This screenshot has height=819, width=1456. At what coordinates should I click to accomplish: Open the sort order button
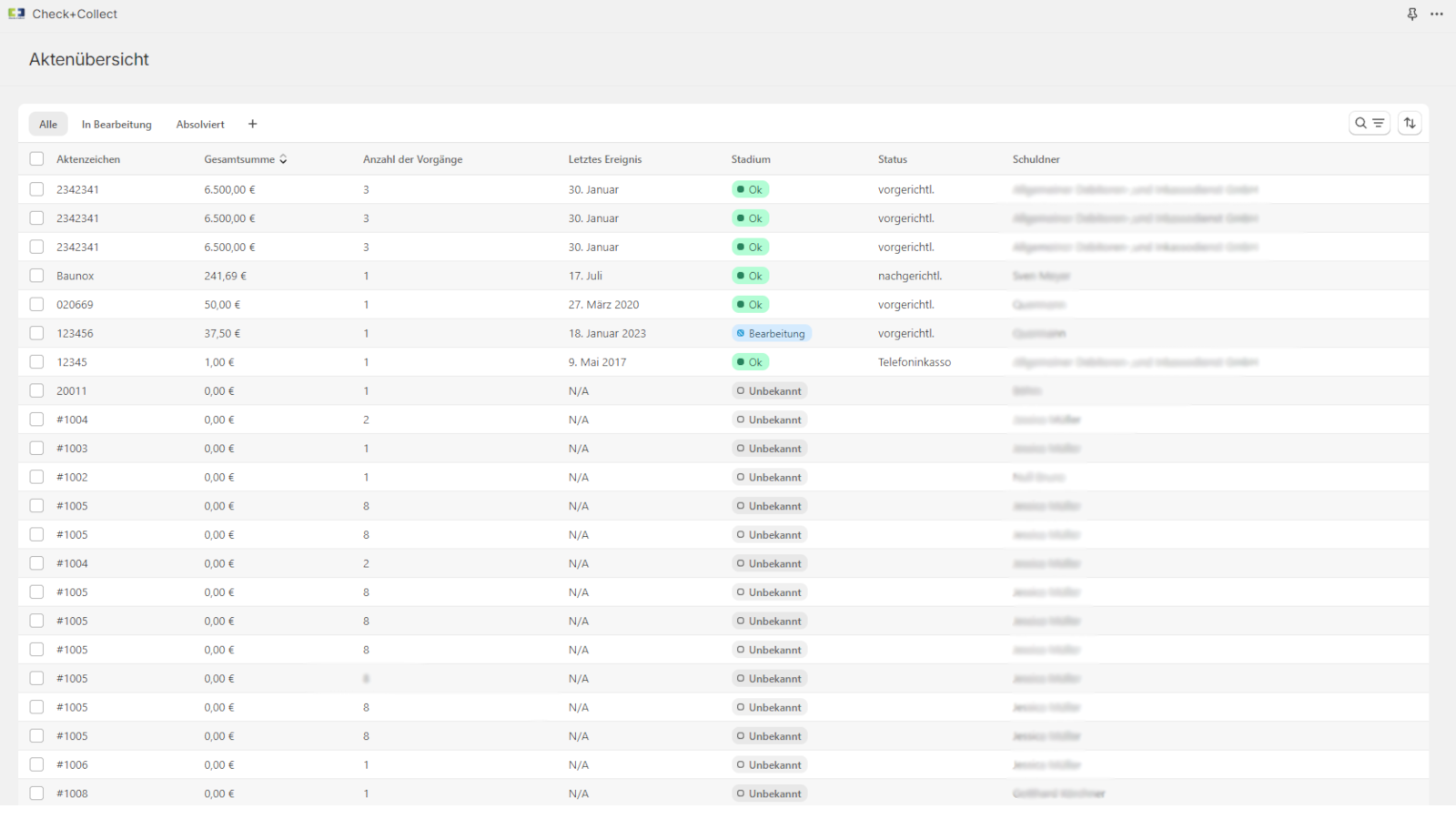[x=1410, y=123]
